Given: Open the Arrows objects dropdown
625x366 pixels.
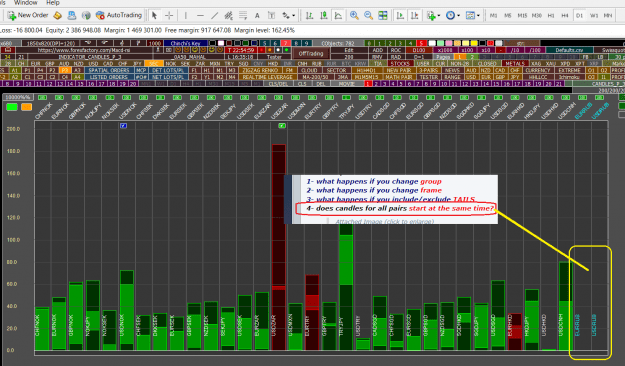Looking at the screenshot, I should pyautogui.click(x=289, y=16).
